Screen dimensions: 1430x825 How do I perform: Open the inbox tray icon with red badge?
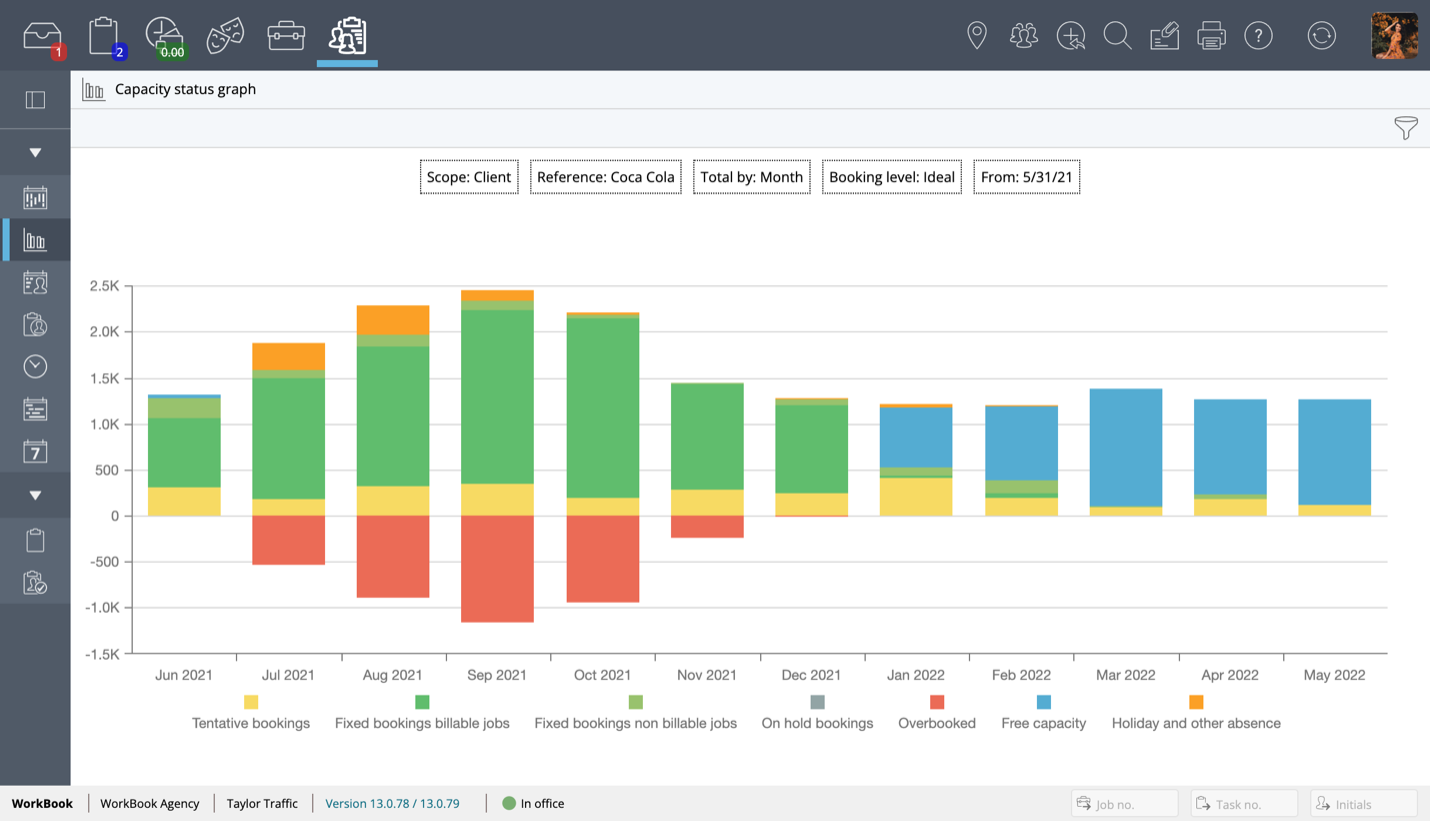point(42,37)
